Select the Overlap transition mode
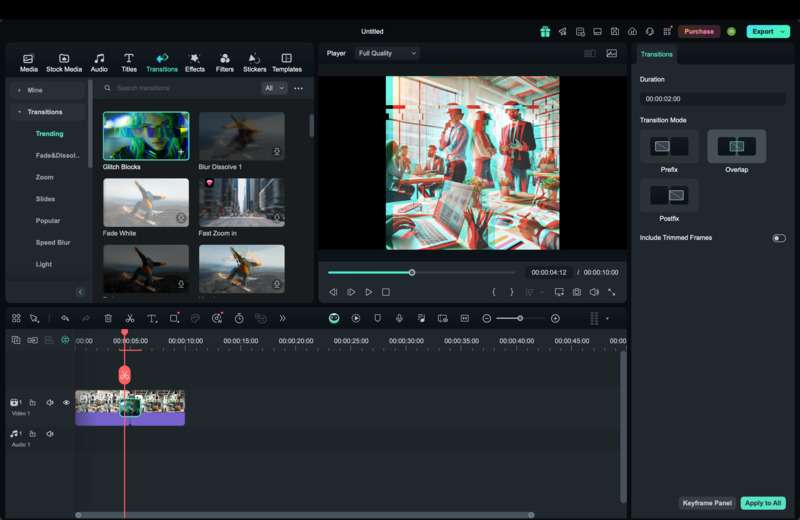This screenshot has height=520, width=800. tap(736, 146)
